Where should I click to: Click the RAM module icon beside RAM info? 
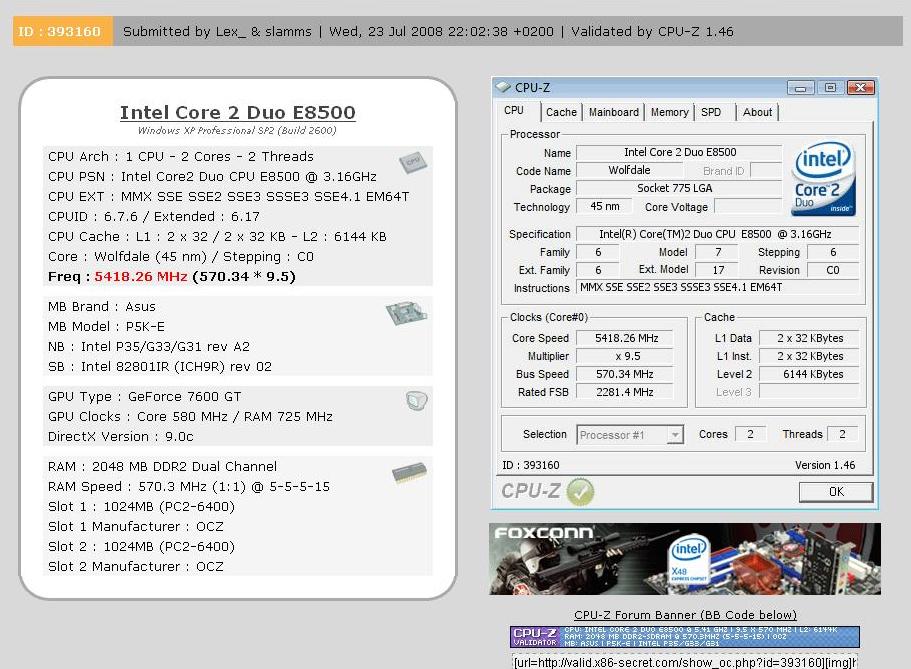[x=410, y=473]
